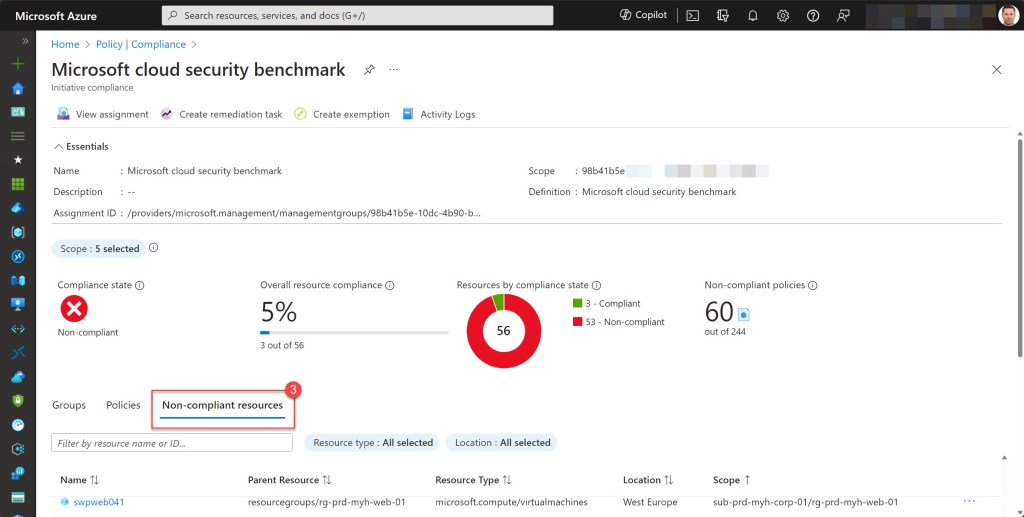Image resolution: width=1024 pixels, height=517 pixels.
Task: Open the Resource type filter dropdown
Action: [x=373, y=442]
